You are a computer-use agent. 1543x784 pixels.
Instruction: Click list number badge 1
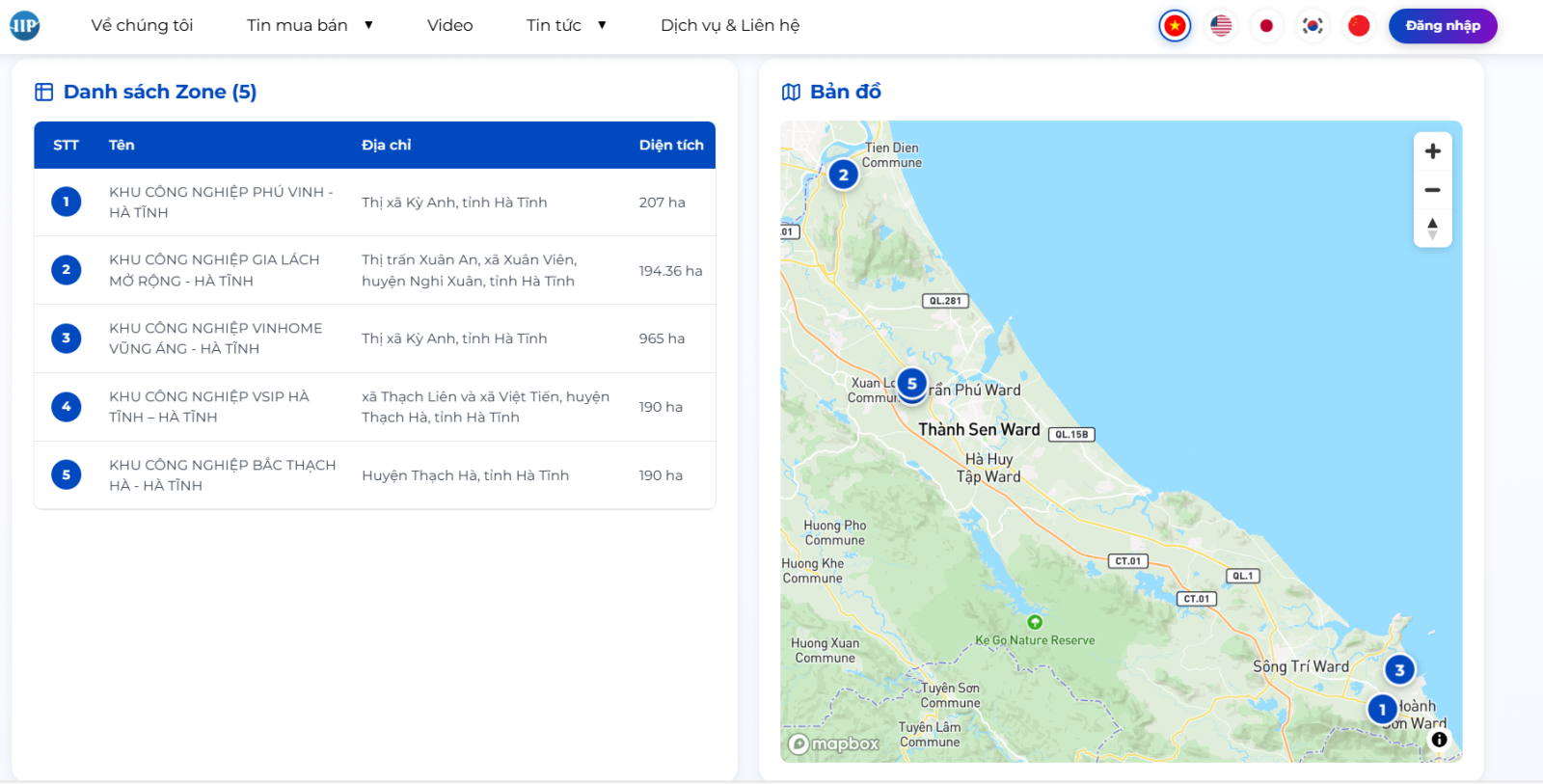point(66,202)
